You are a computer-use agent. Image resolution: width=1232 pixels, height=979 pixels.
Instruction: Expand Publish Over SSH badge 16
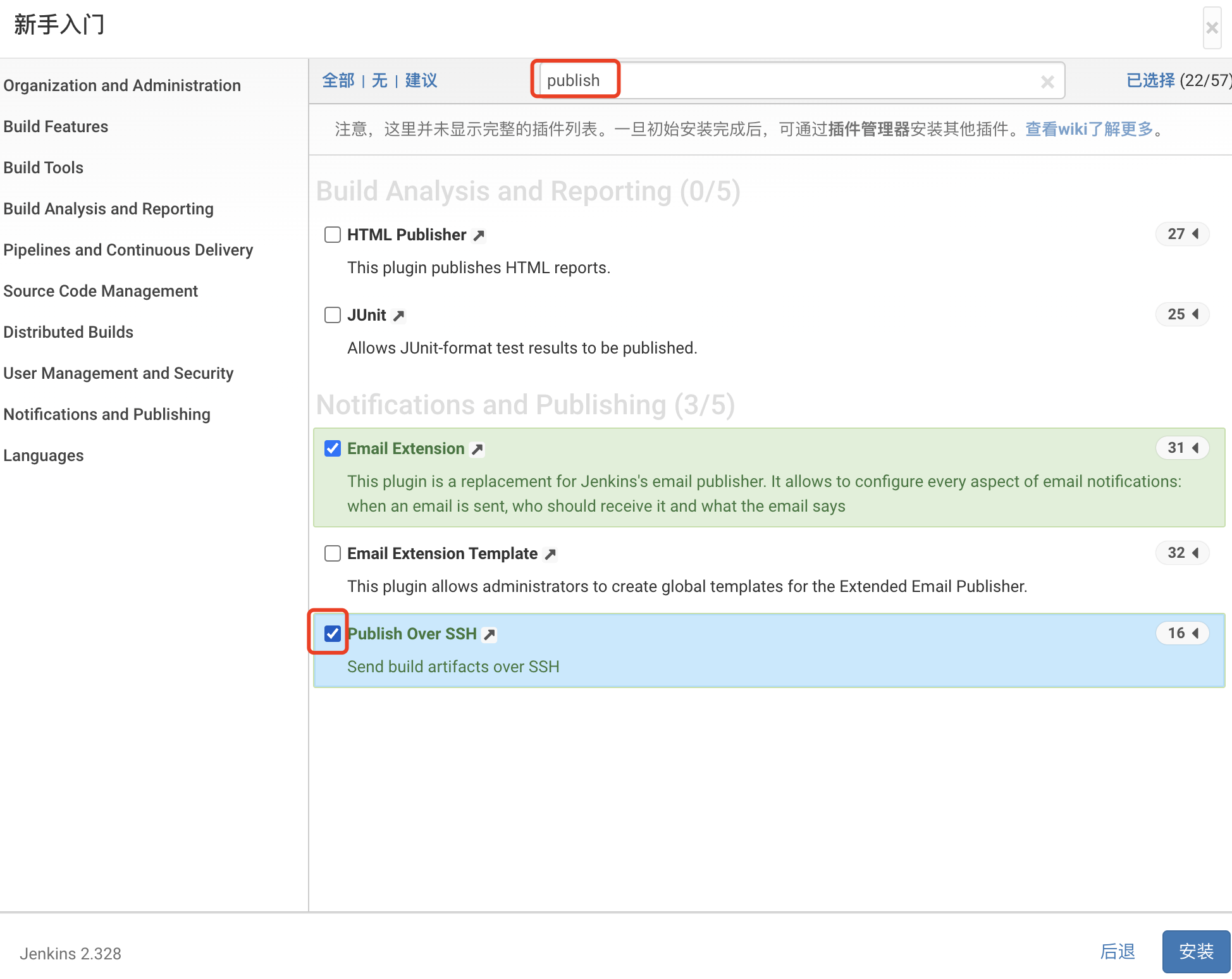[x=1183, y=633]
